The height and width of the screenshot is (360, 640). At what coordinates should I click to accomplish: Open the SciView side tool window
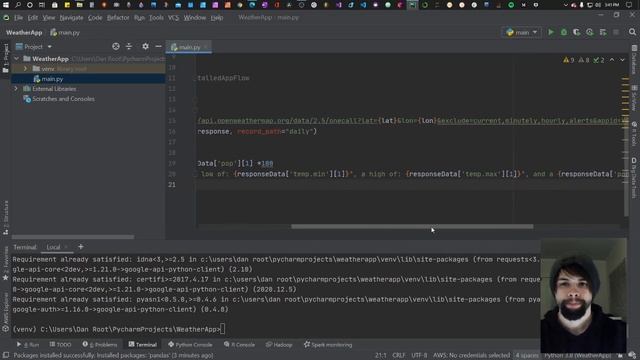[x=634, y=98]
